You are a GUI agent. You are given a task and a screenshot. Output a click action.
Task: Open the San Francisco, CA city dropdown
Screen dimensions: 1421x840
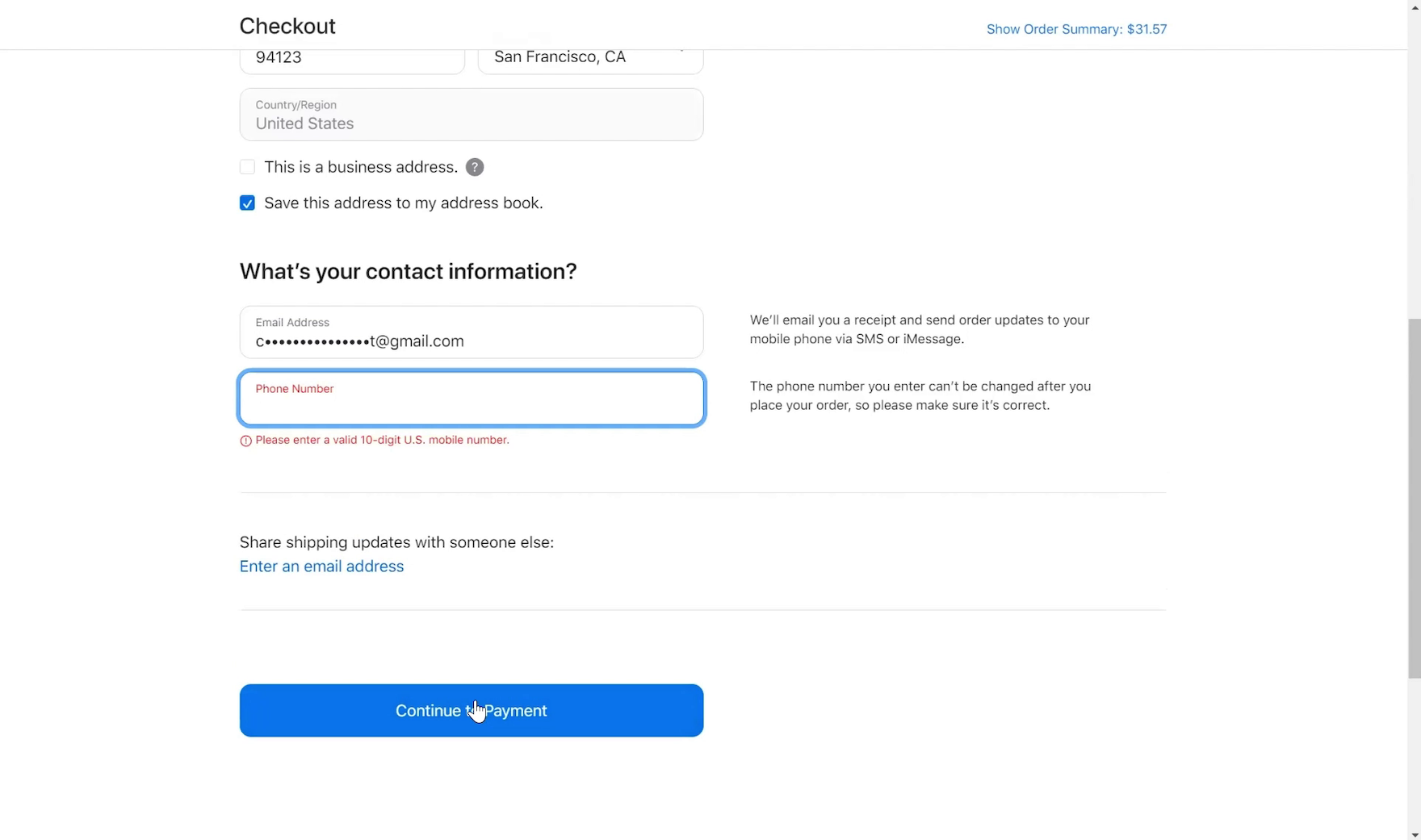pos(589,58)
